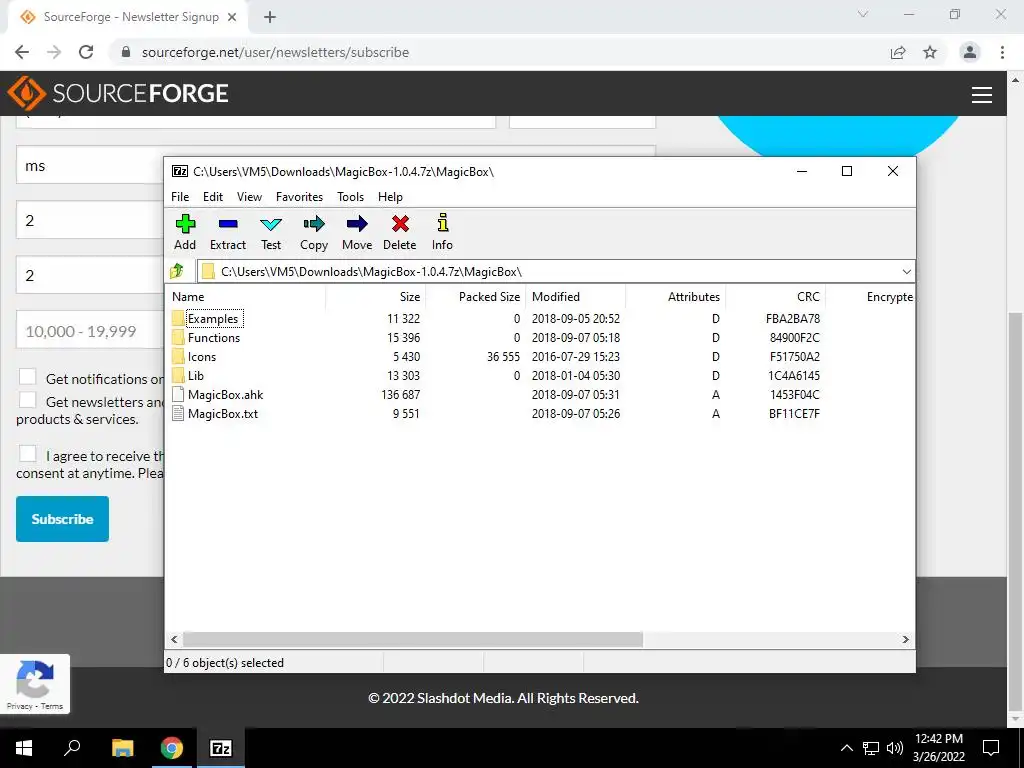
Task: Click the MagicBox.ahk file icon
Action: click(x=178, y=394)
